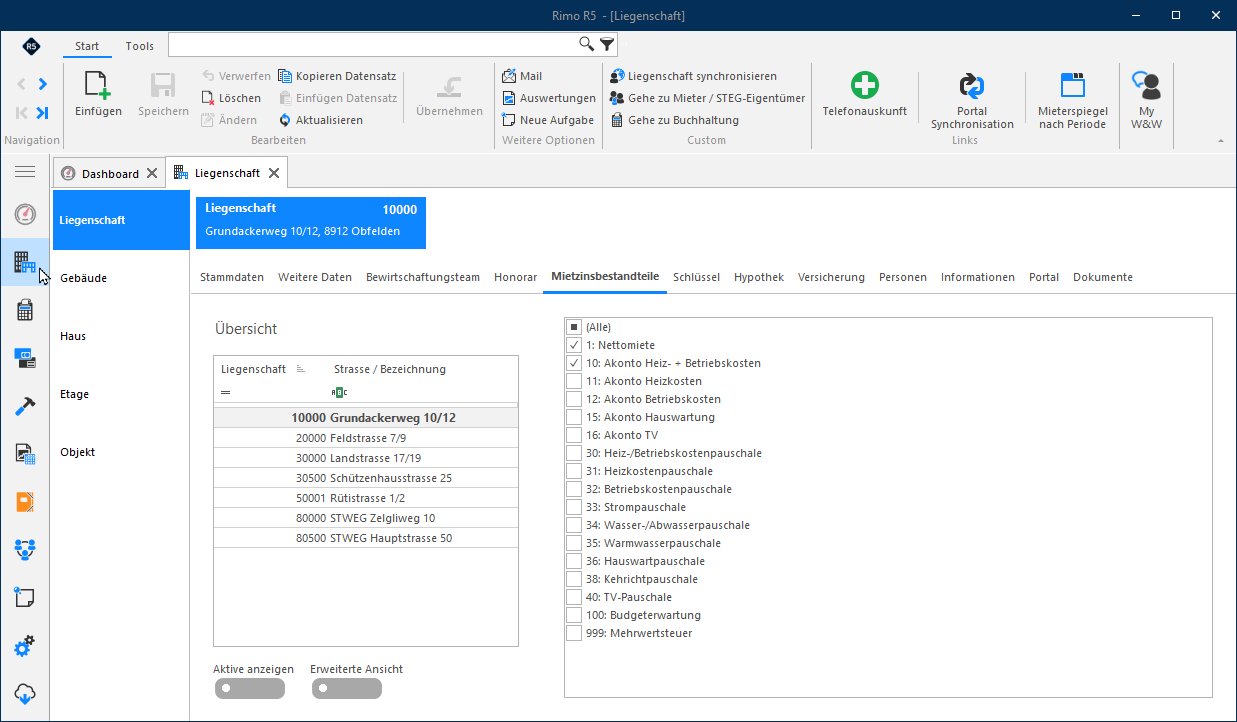Check 100: Budgeterwartung
This screenshot has width=1237, height=722.
pyautogui.click(x=574, y=615)
